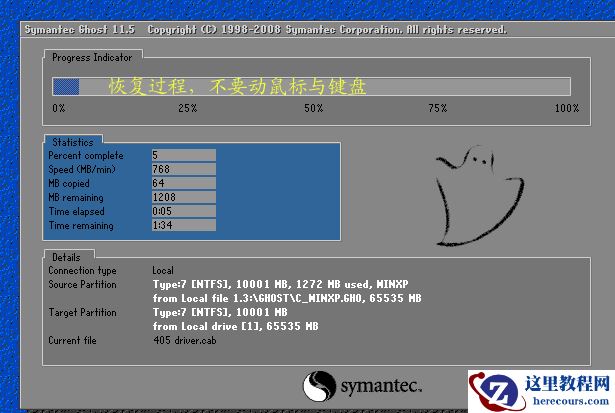
Task: Click the 'Connection type' label
Action: [x=82, y=271]
